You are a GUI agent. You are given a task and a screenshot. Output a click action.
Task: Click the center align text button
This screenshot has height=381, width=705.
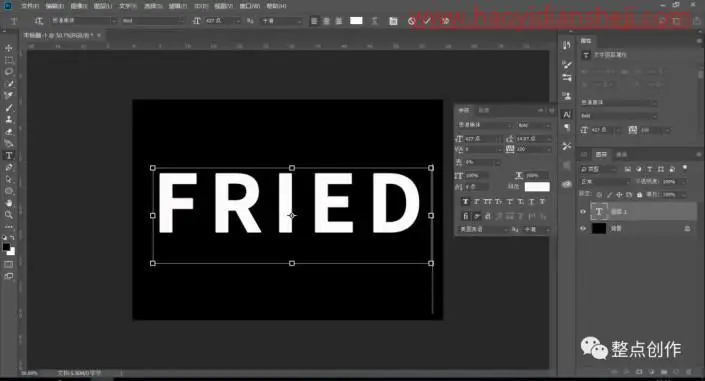click(x=326, y=21)
